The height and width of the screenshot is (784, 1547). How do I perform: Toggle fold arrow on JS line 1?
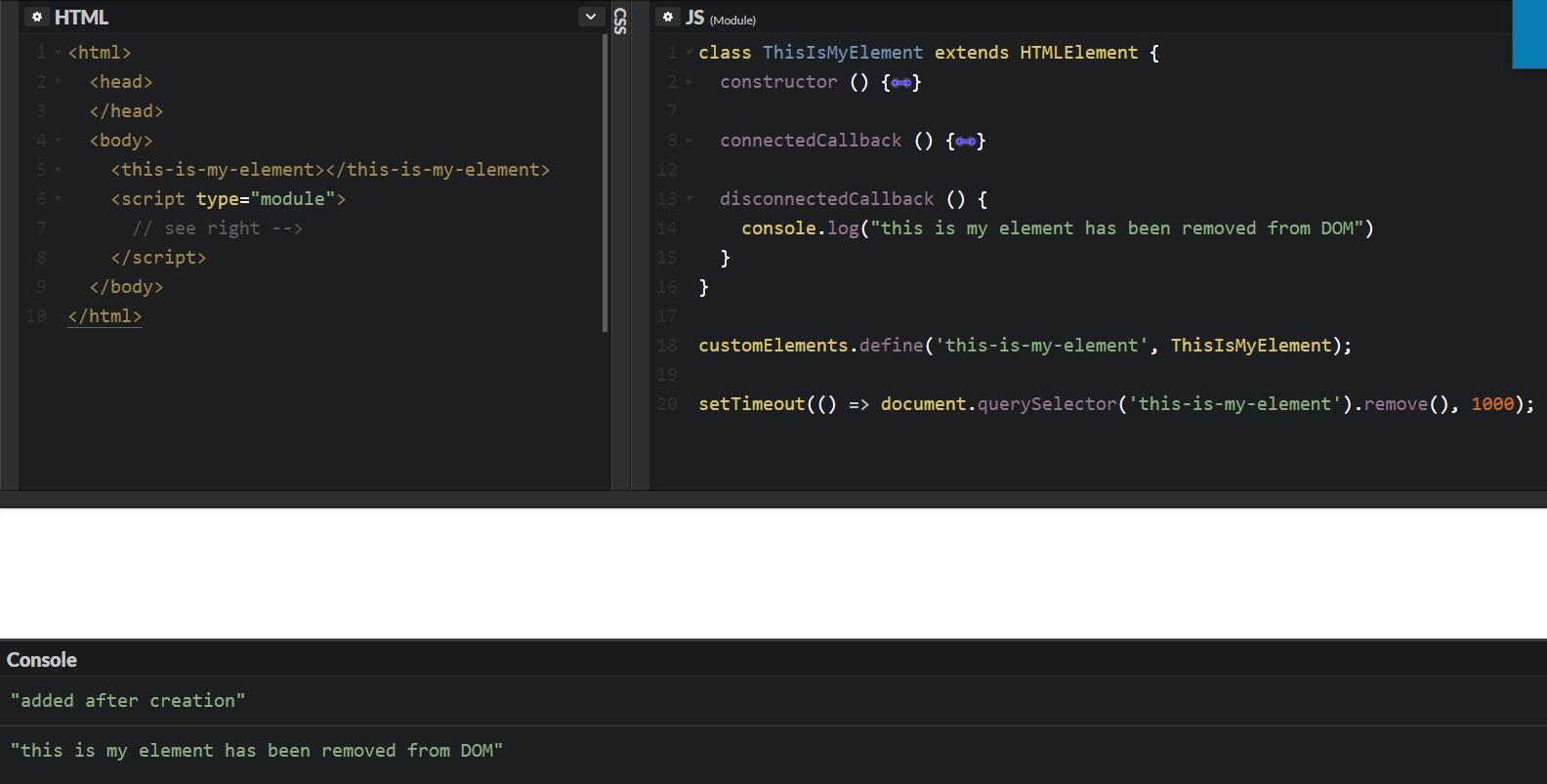pyautogui.click(x=690, y=53)
